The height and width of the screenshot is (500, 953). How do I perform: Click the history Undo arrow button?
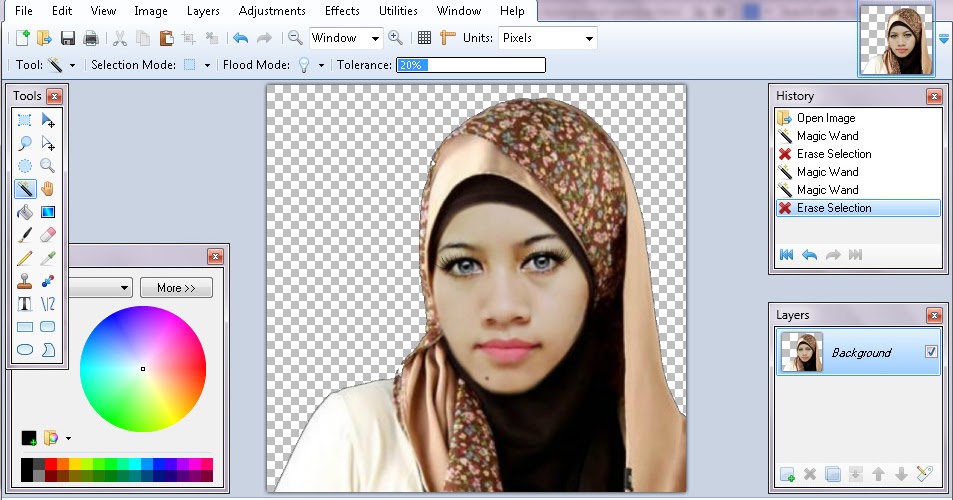point(809,255)
